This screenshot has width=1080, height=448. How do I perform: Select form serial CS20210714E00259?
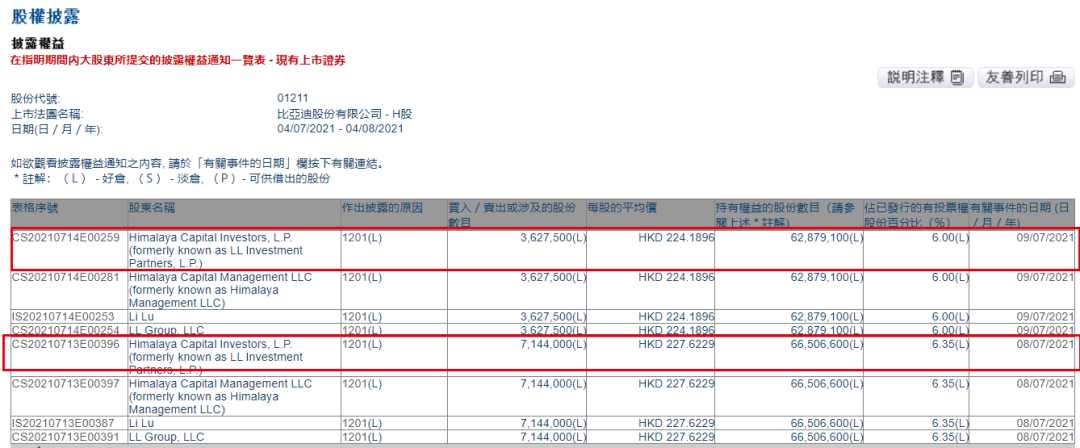66,237
